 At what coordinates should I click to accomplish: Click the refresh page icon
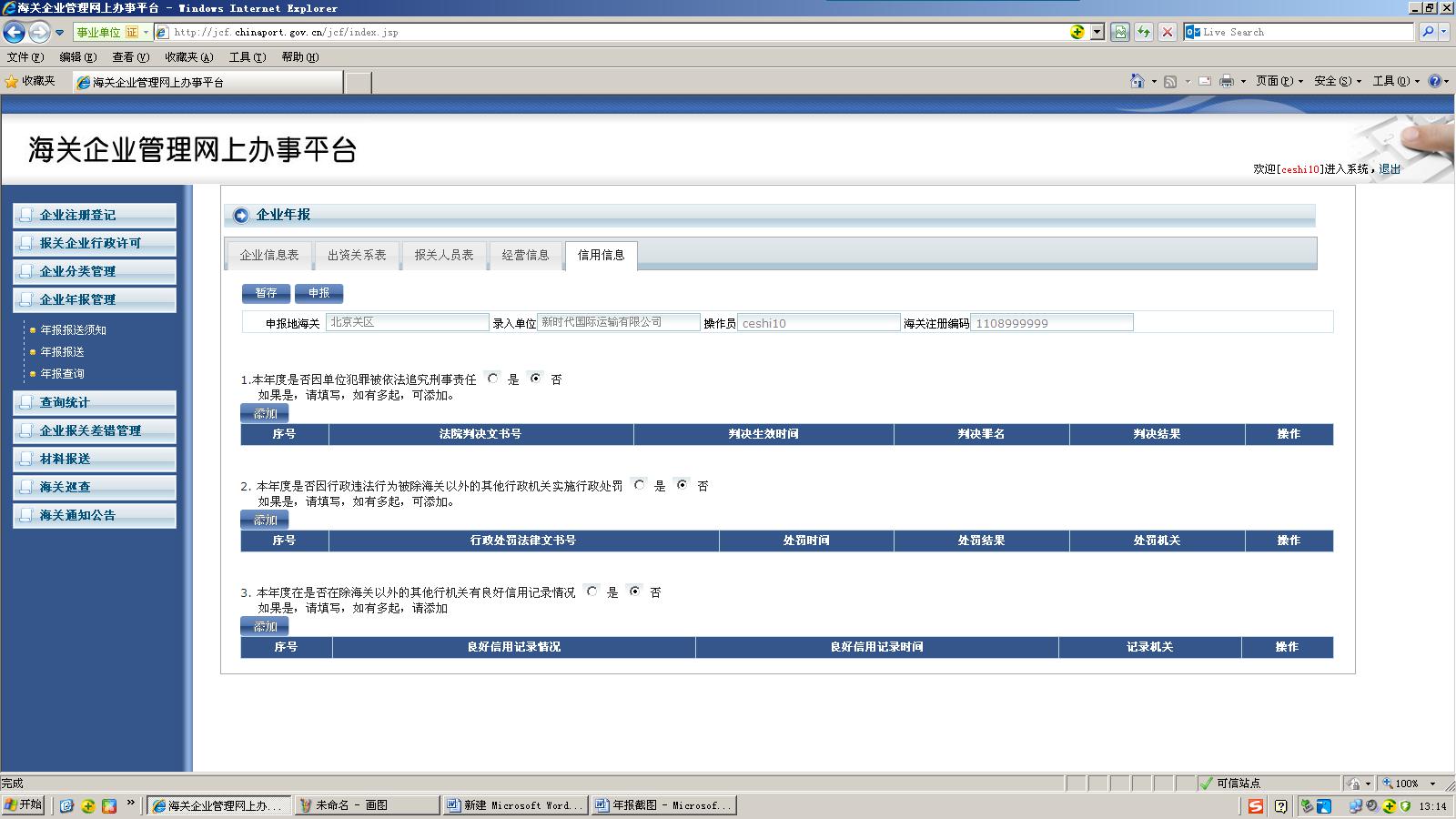click(1144, 32)
